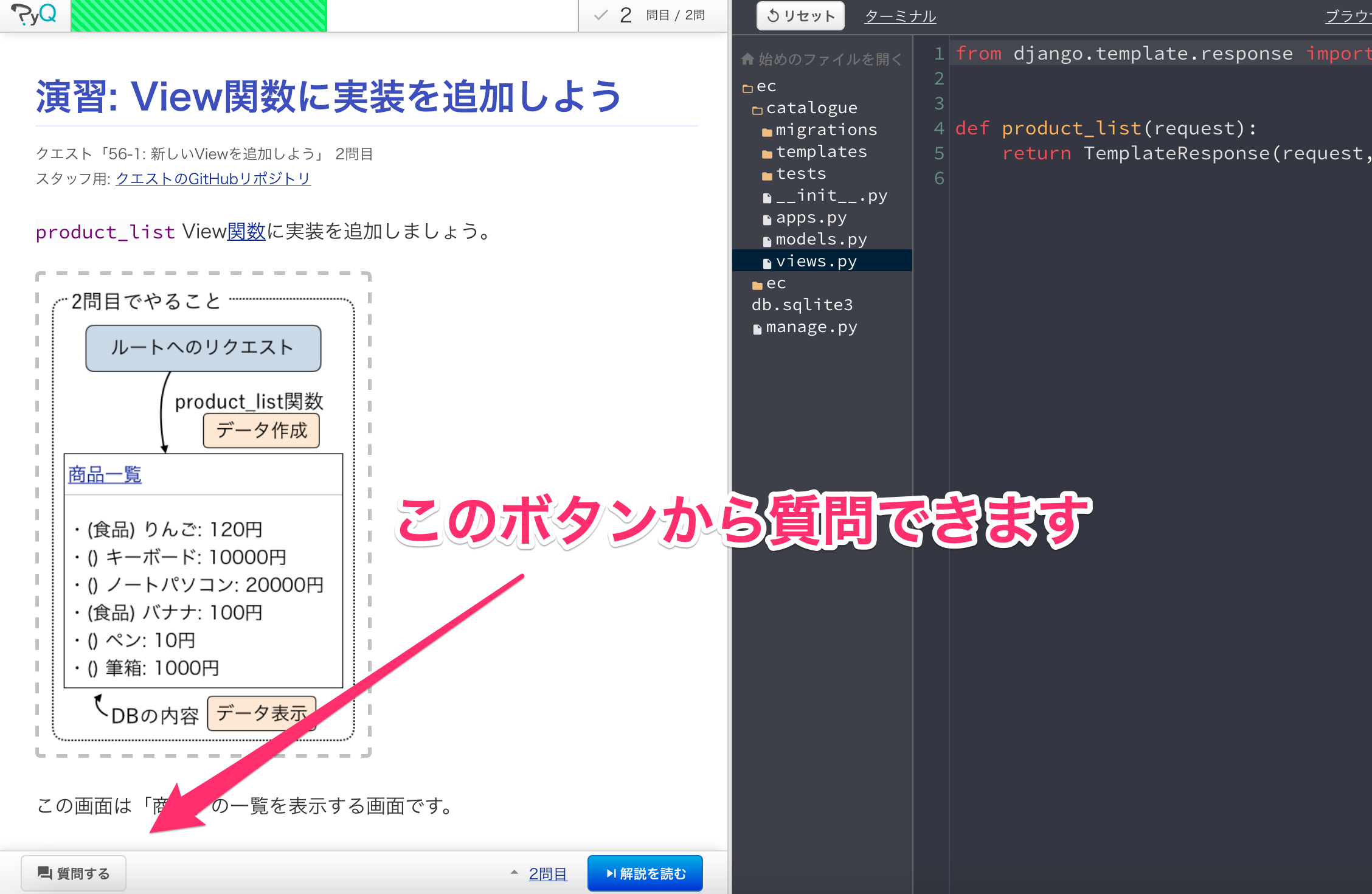
Task: Click the checkmark beside the problem counter
Action: 601,15
